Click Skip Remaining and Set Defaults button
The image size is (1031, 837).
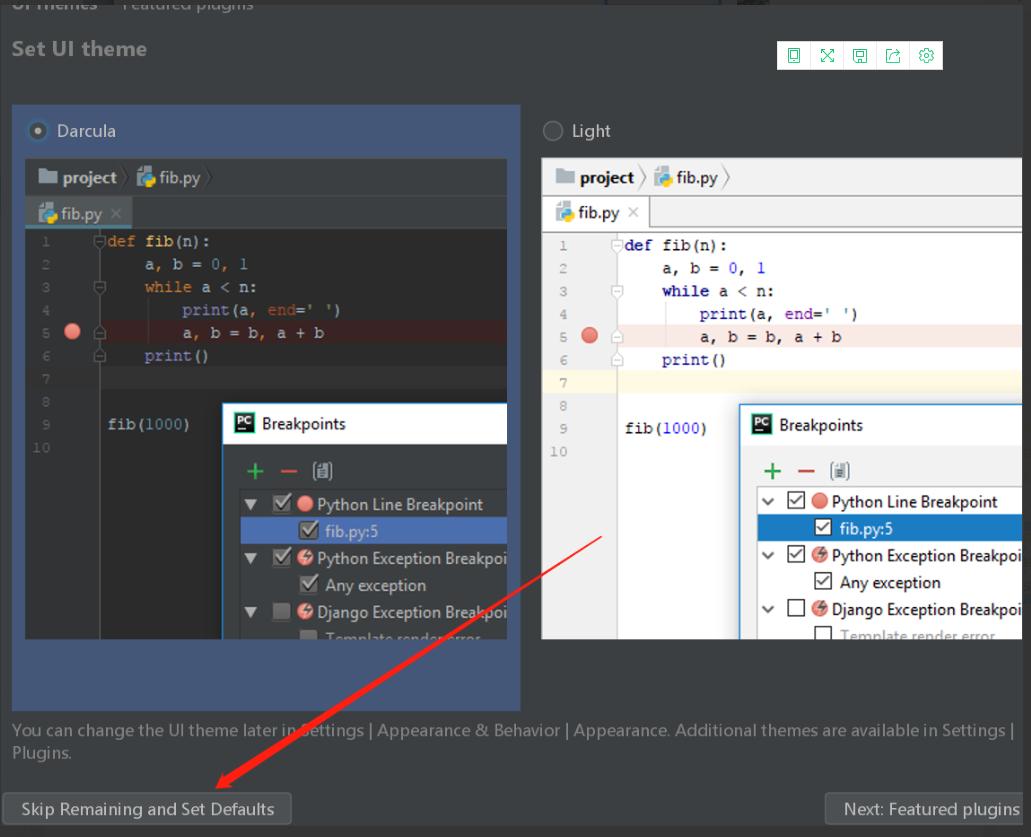click(147, 809)
